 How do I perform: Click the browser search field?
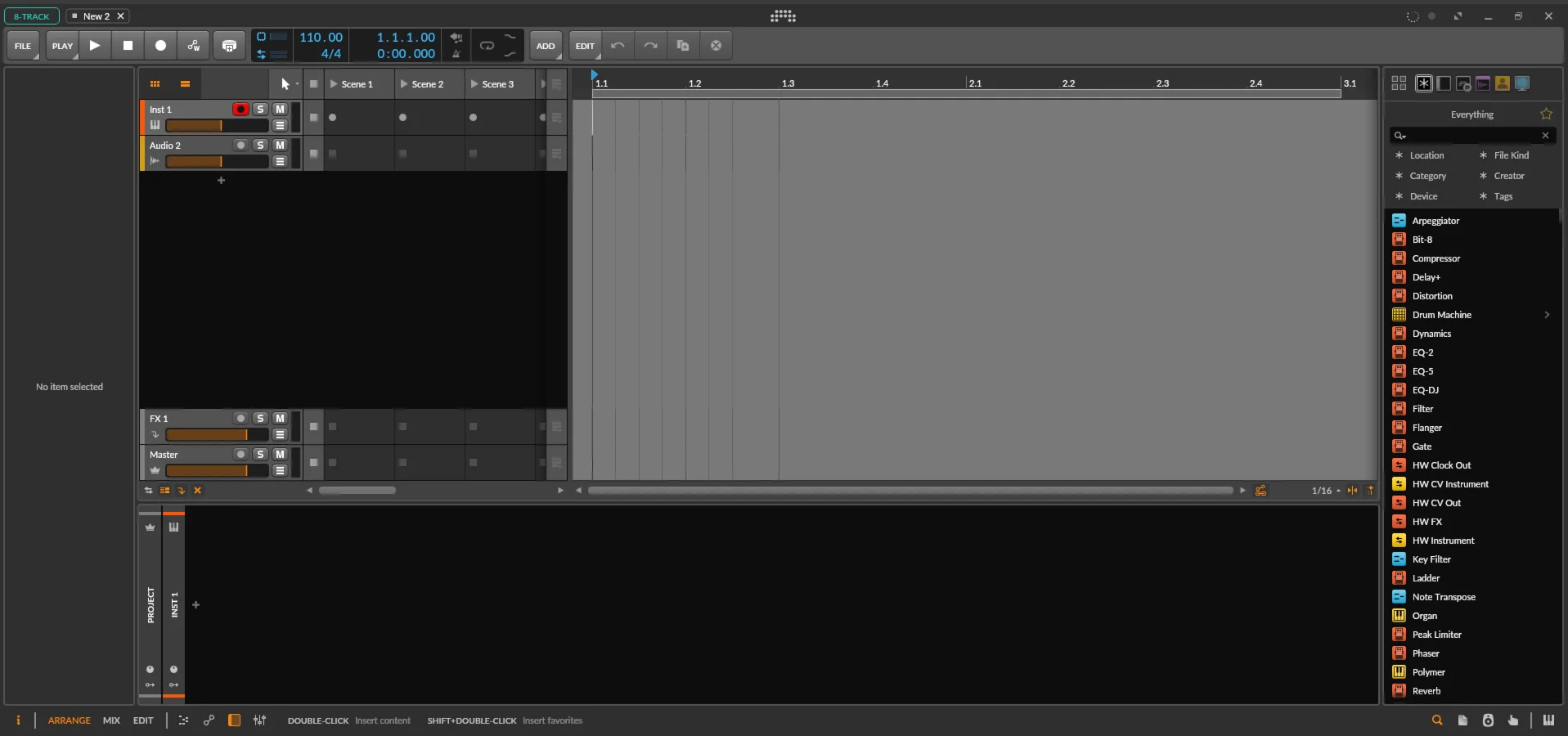tap(1472, 135)
